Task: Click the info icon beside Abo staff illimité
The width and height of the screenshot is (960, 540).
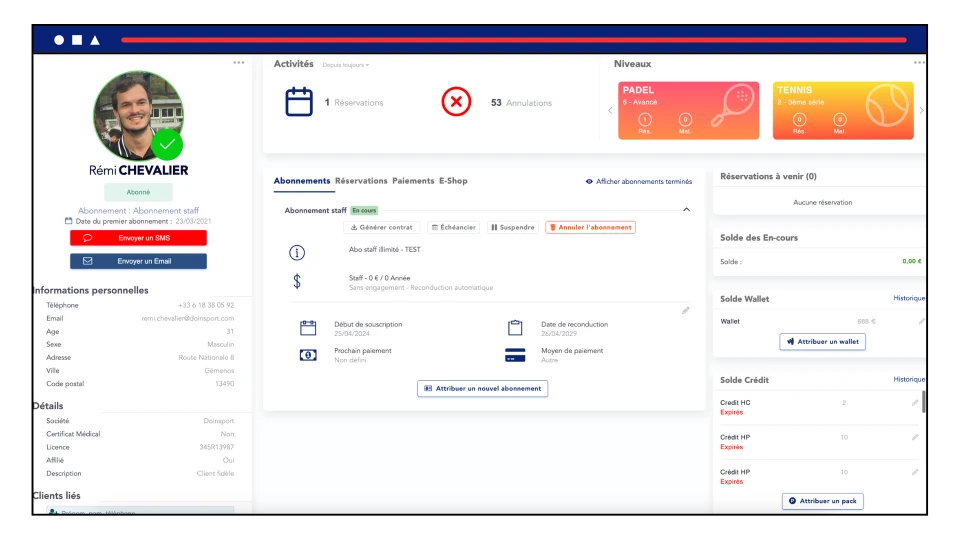Action: click(x=297, y=252)
